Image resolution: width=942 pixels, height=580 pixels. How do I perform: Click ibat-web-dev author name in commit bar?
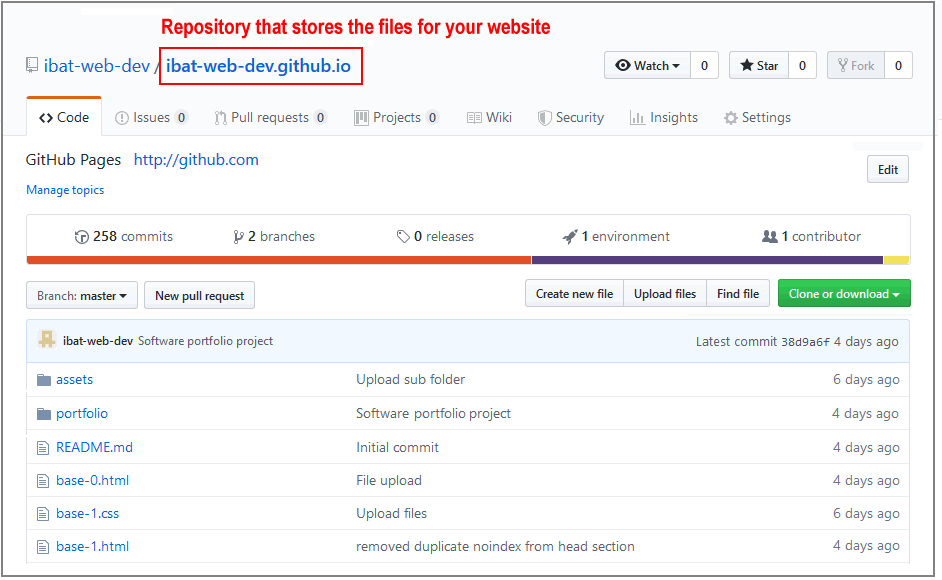point(98,341)
